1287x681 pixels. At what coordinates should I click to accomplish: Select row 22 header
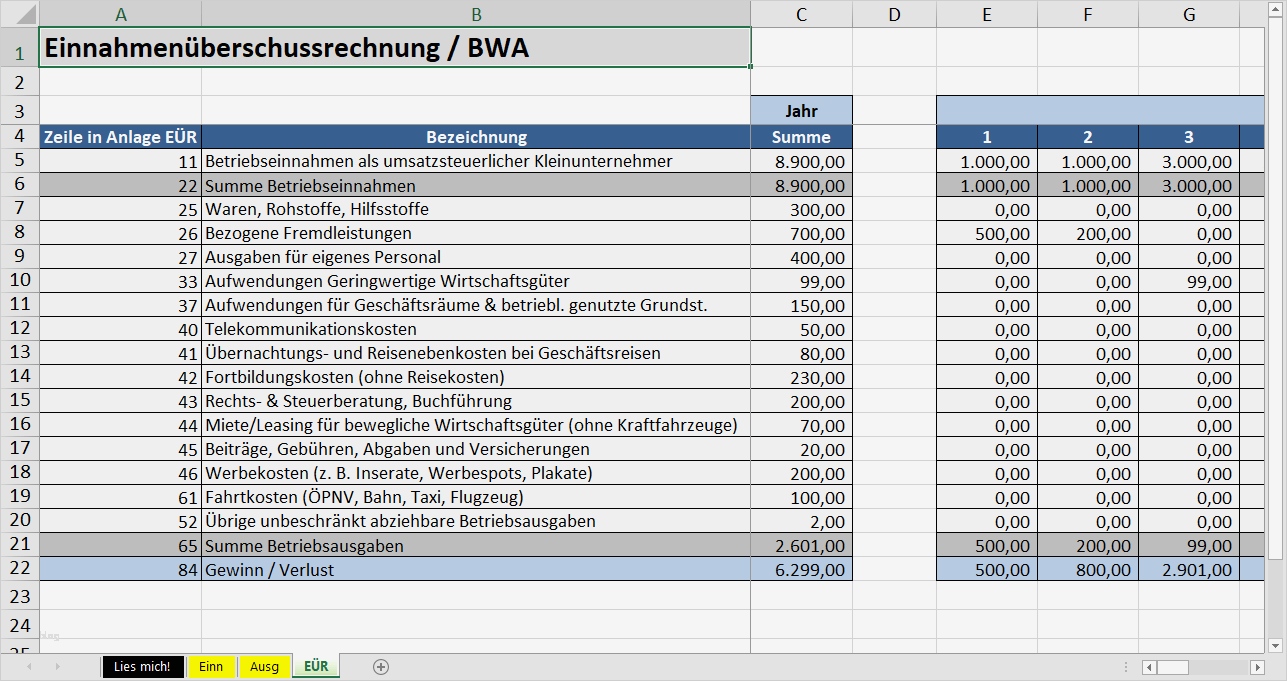[18, 570]
